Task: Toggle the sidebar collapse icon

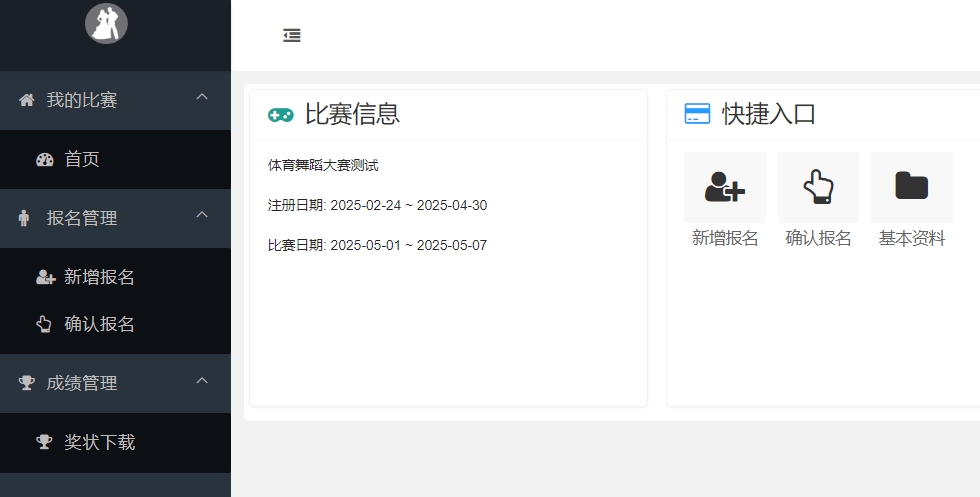Action: coord(292,36)
